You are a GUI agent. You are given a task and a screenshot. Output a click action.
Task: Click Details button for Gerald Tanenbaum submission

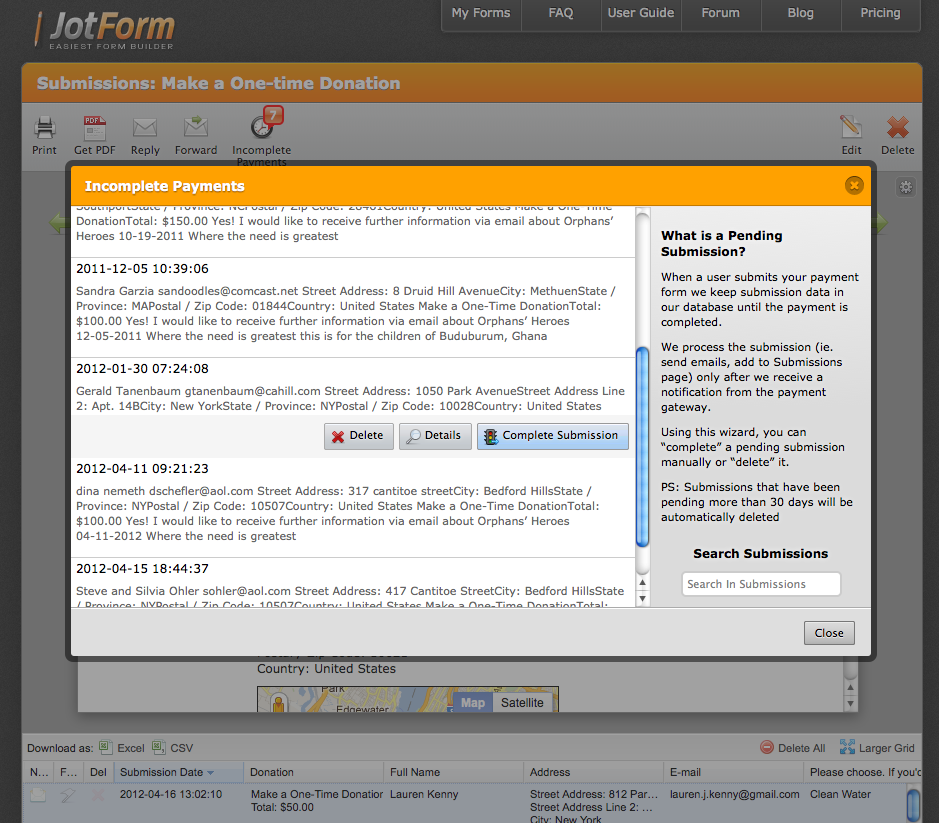(435, 436)
